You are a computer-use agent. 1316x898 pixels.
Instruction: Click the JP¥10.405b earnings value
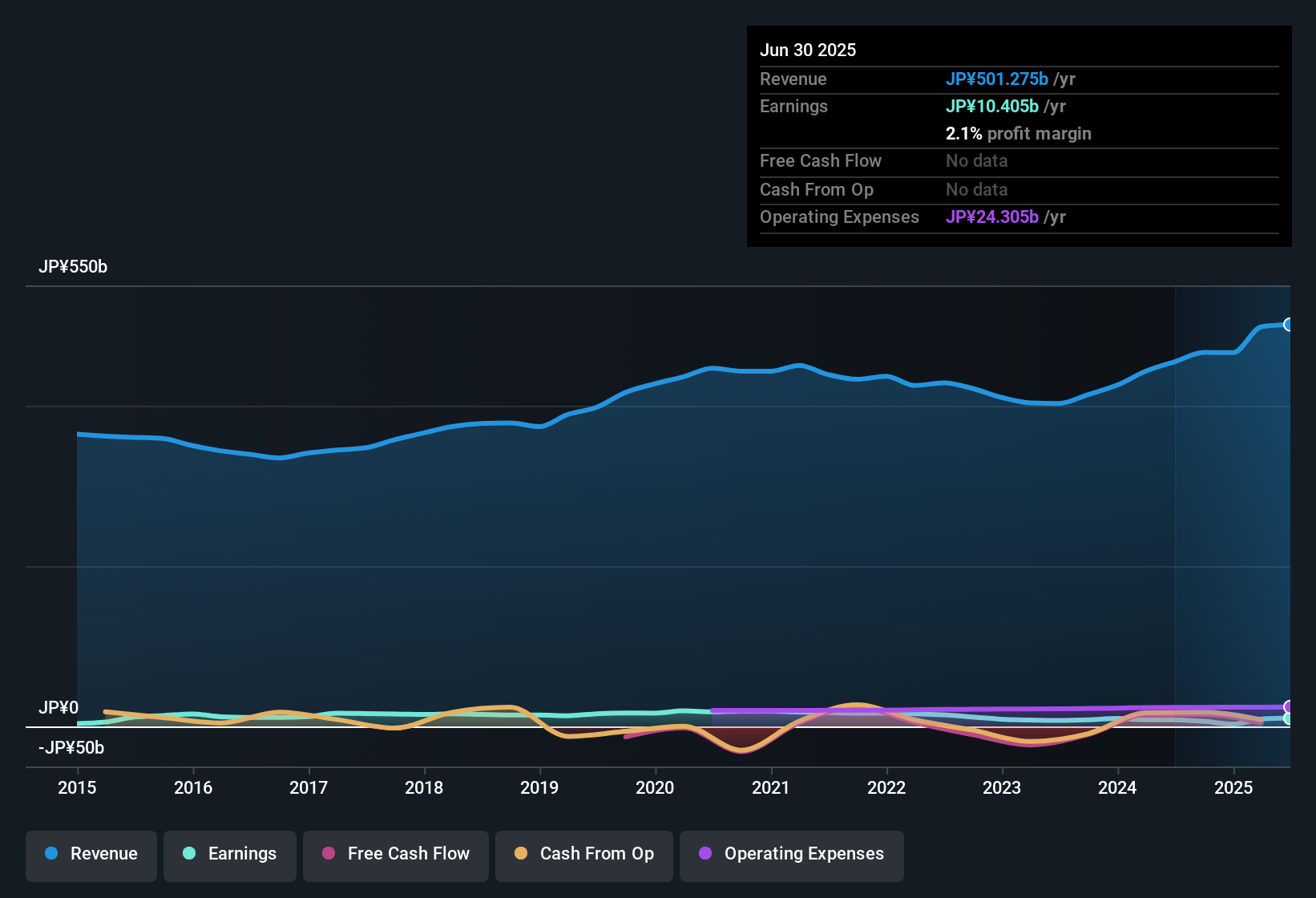[992, 106]
